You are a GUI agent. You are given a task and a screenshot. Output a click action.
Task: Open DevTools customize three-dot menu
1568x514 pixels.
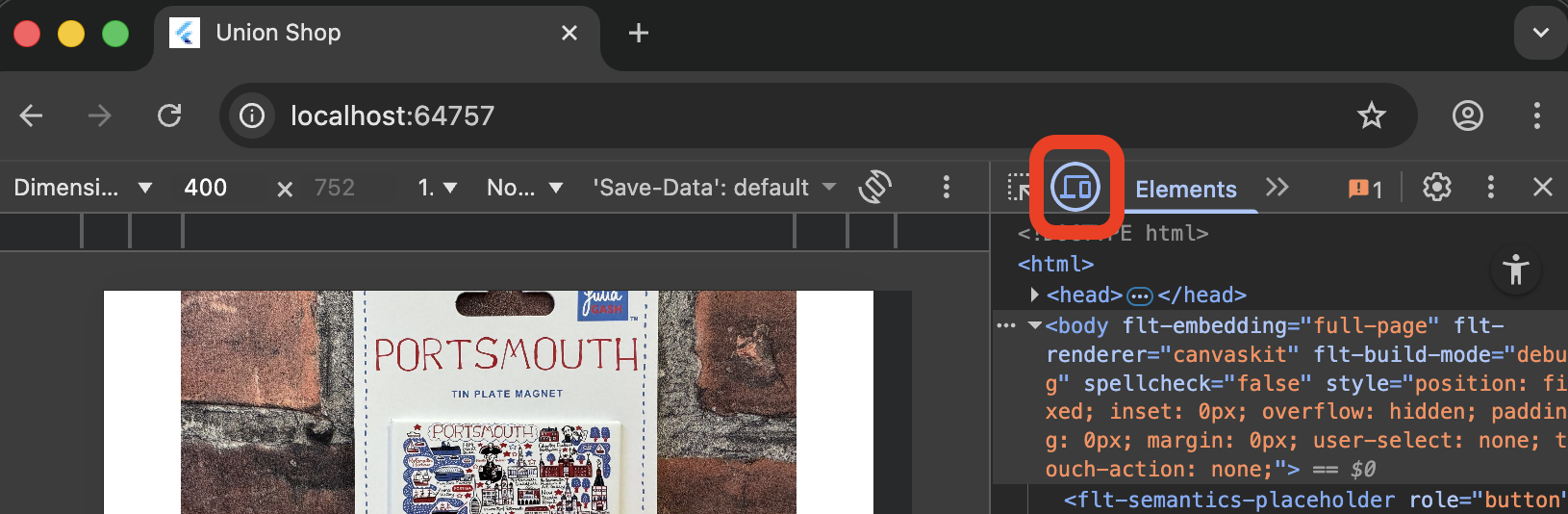point(1491,187)
